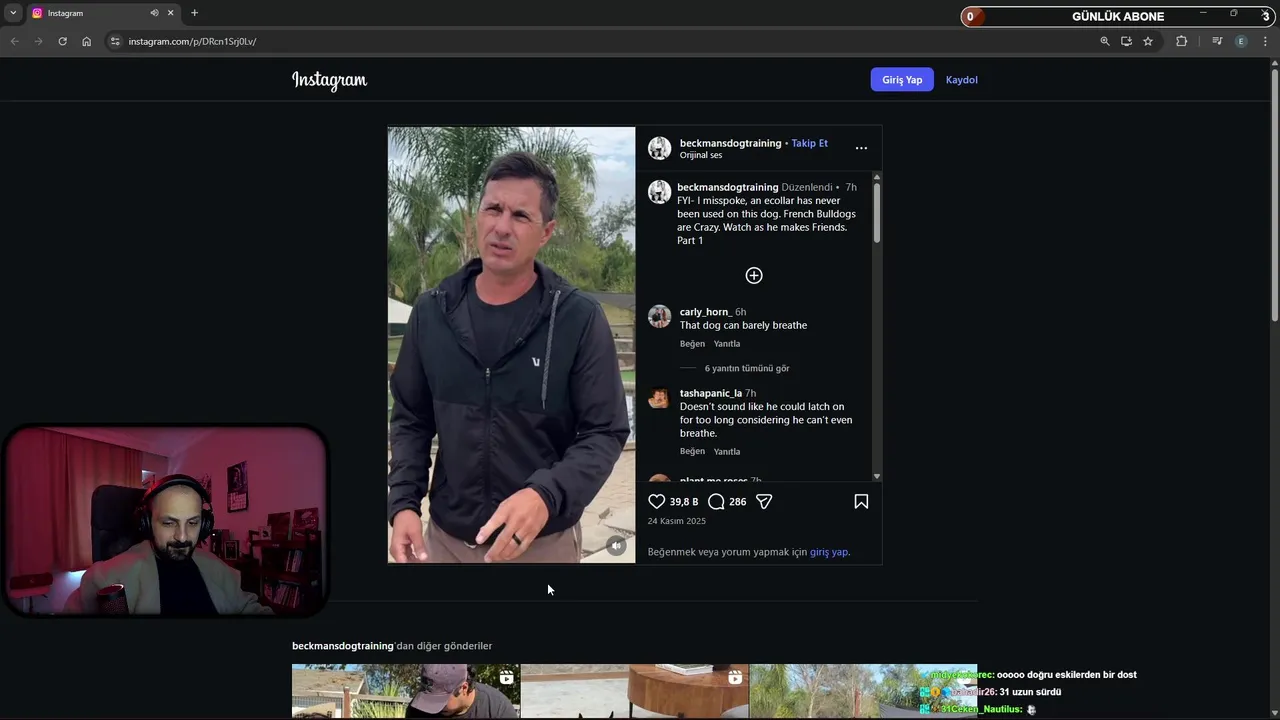Viewport: 1280px width, 720px height.
Task: Open carly_horn_ profile avatar
Action: (659, 316)
